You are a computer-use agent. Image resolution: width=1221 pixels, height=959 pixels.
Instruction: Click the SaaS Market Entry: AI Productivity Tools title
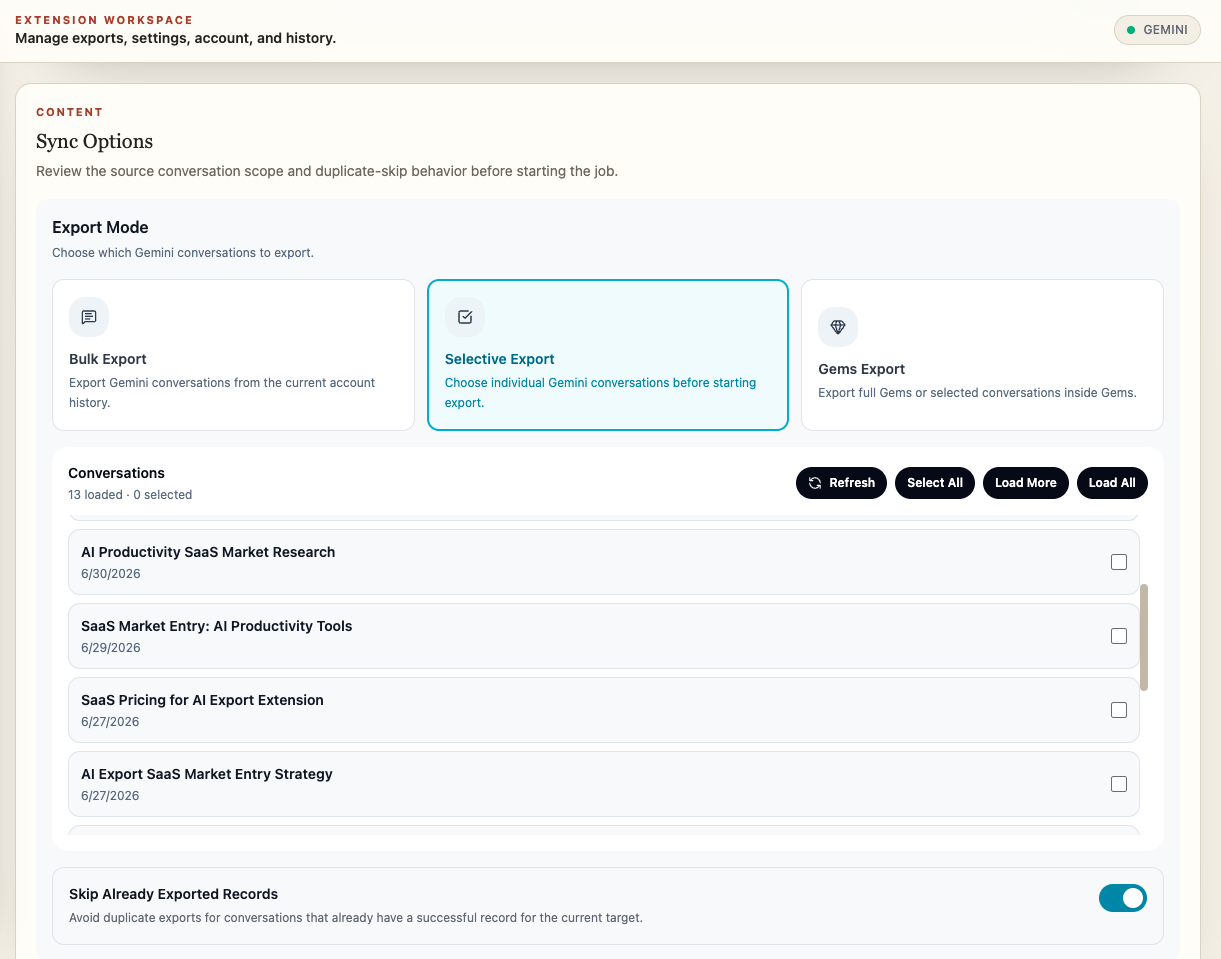click(217, 626)
